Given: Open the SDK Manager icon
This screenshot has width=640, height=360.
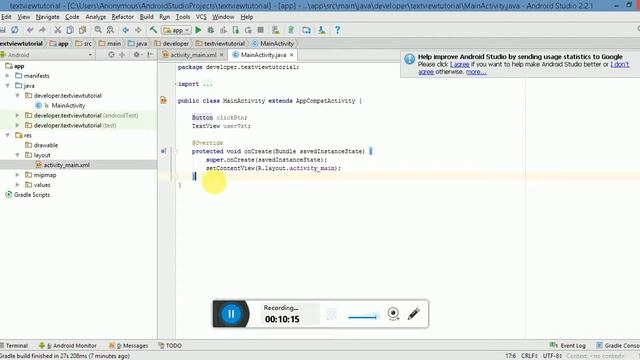Looking at the screenshot, I should (x=322, y=30).
